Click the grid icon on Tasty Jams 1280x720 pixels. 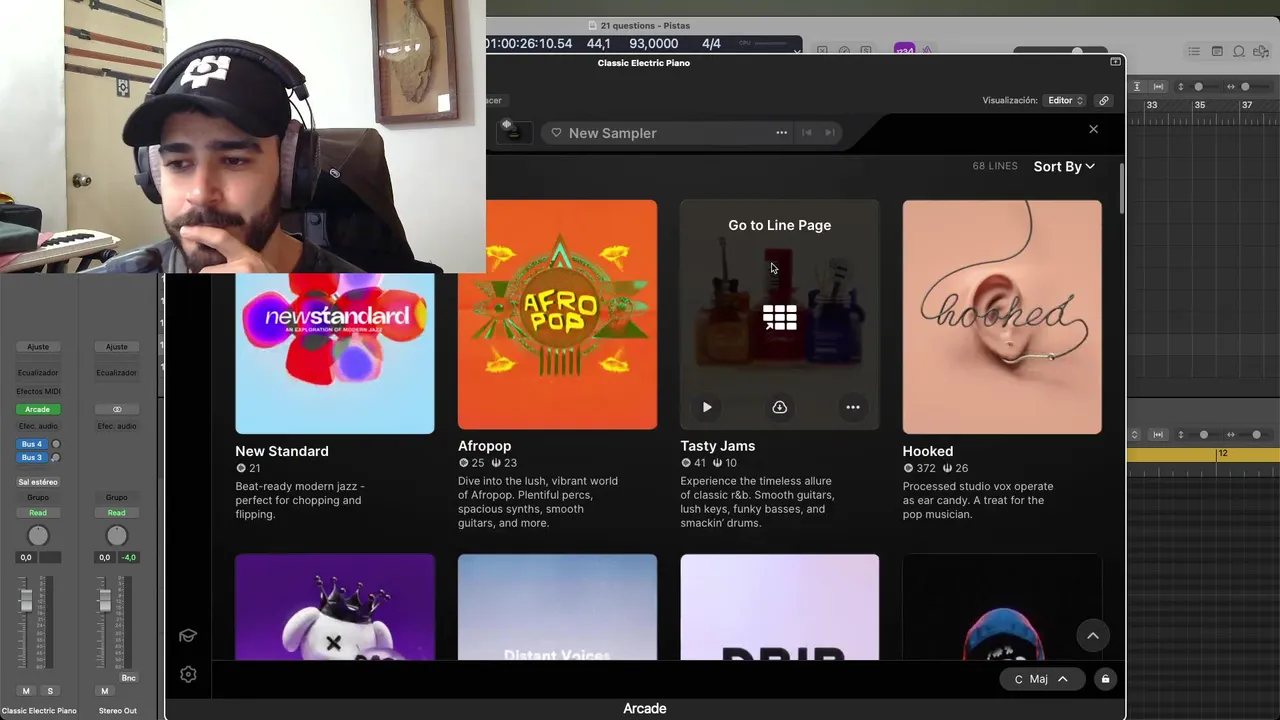pos(779,318)
